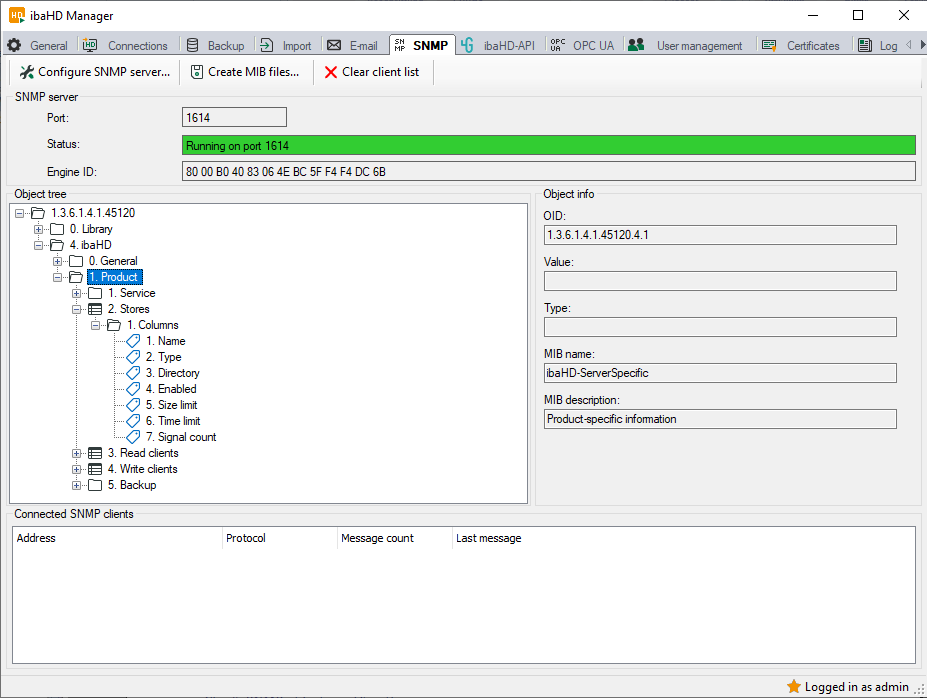The height and width of the screenshot is (698, 927).
Task: Select the Time limit tree item
Action: [x=178, y=421]
